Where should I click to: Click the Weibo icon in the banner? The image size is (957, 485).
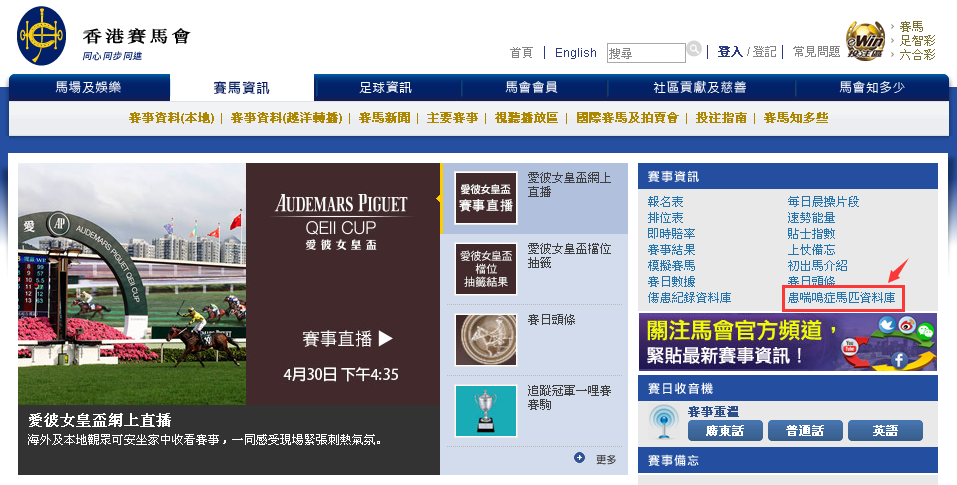pyautogui.click(x=907, y=324)
